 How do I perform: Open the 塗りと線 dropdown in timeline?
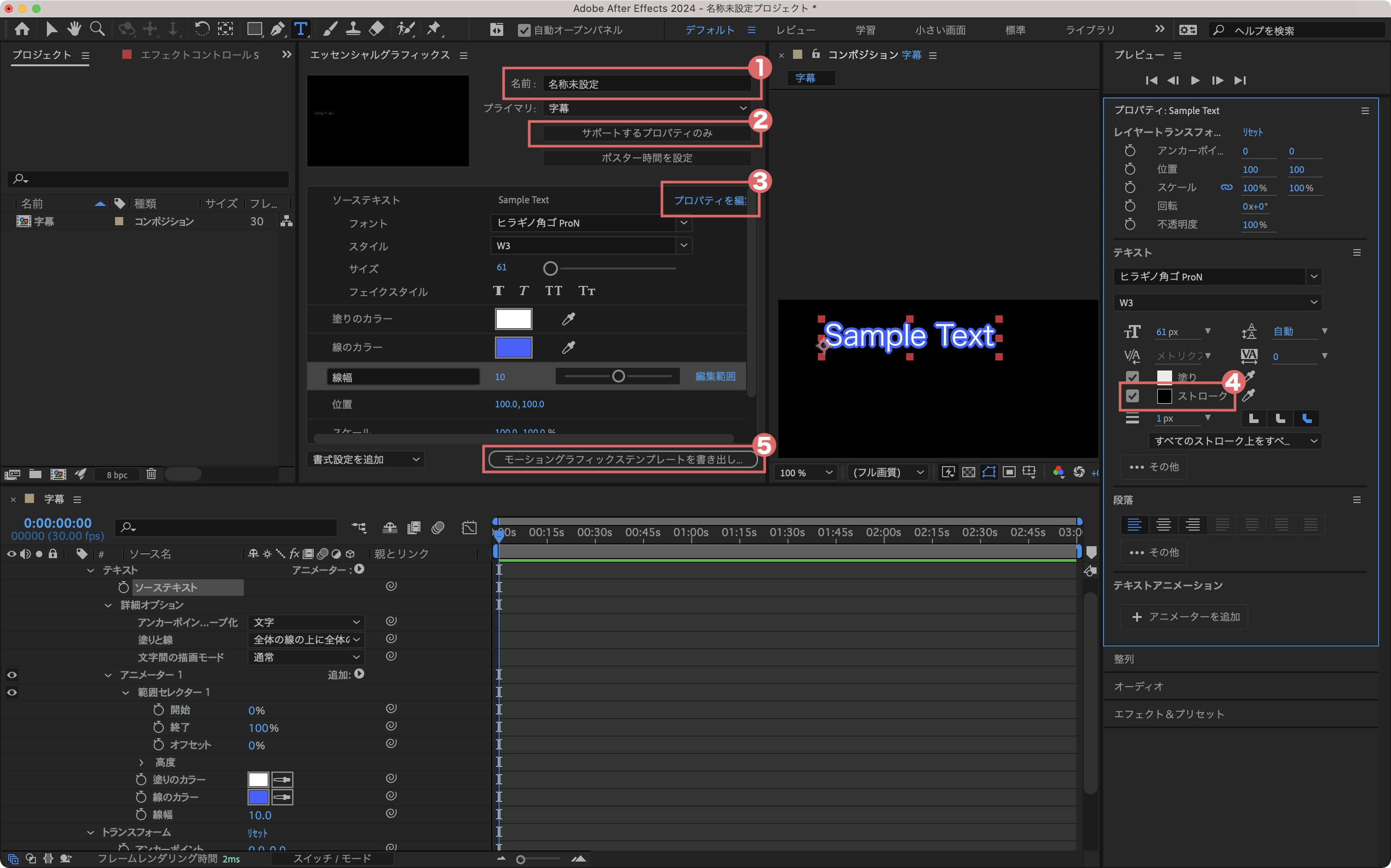tap(305, 640)
